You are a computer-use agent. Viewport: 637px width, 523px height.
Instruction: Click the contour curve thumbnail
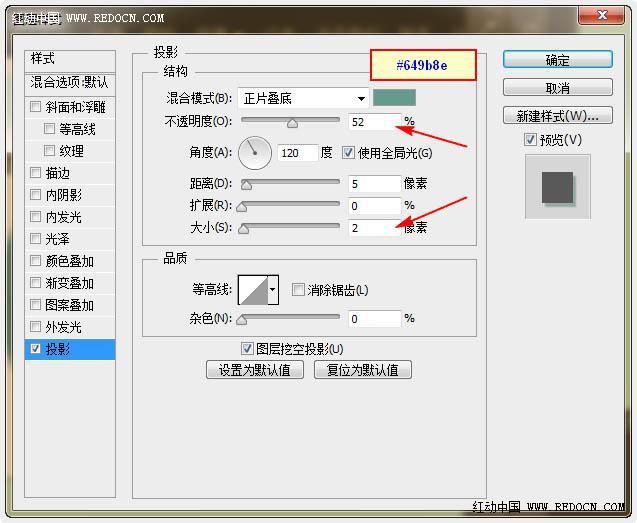253,290
